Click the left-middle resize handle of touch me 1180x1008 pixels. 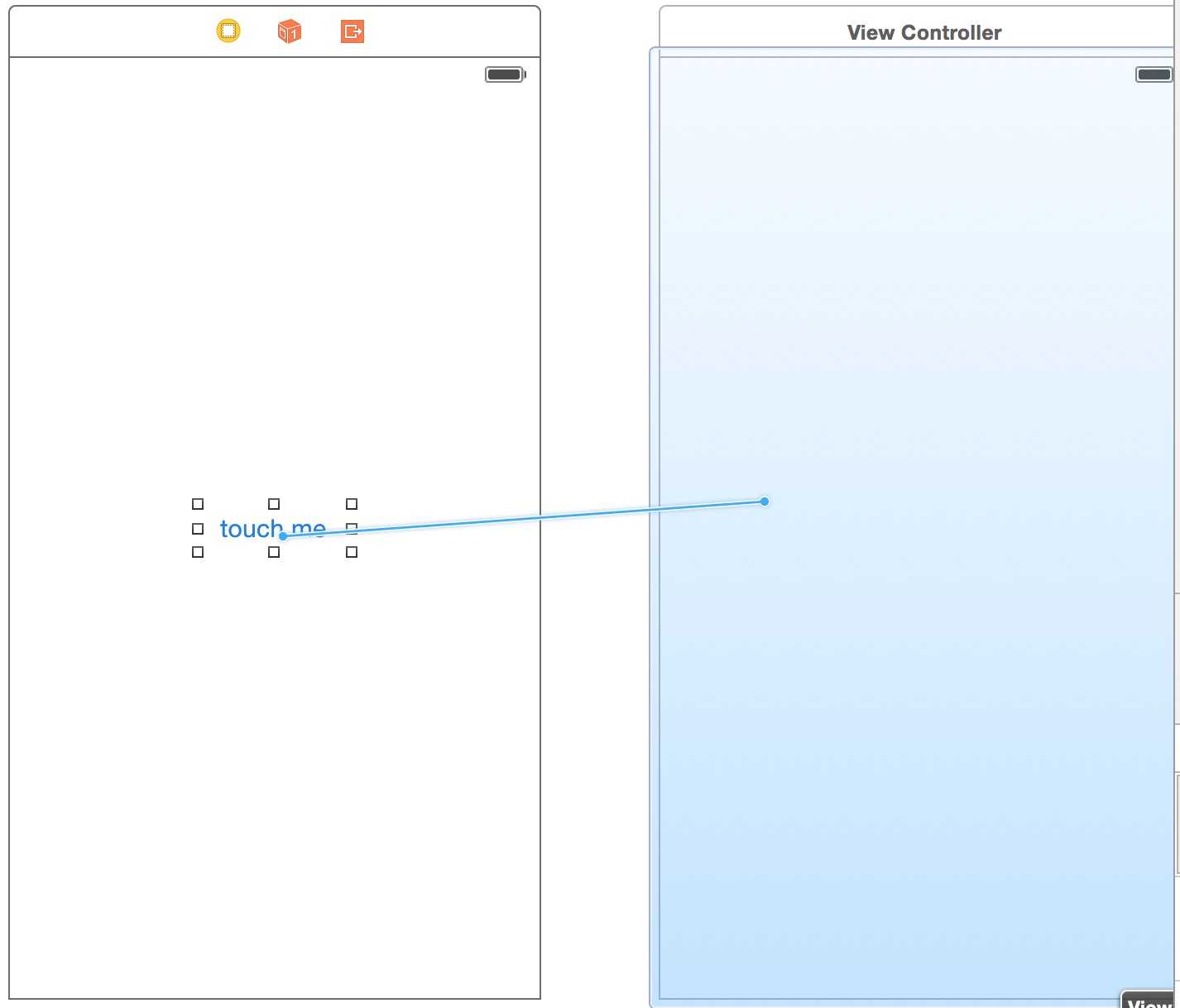(x=198, y=529)
